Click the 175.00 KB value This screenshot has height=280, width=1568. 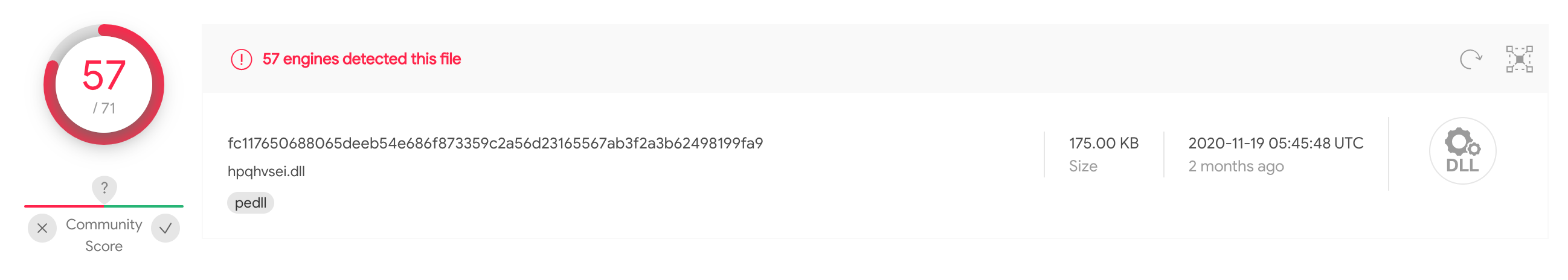pos(1103,143)
